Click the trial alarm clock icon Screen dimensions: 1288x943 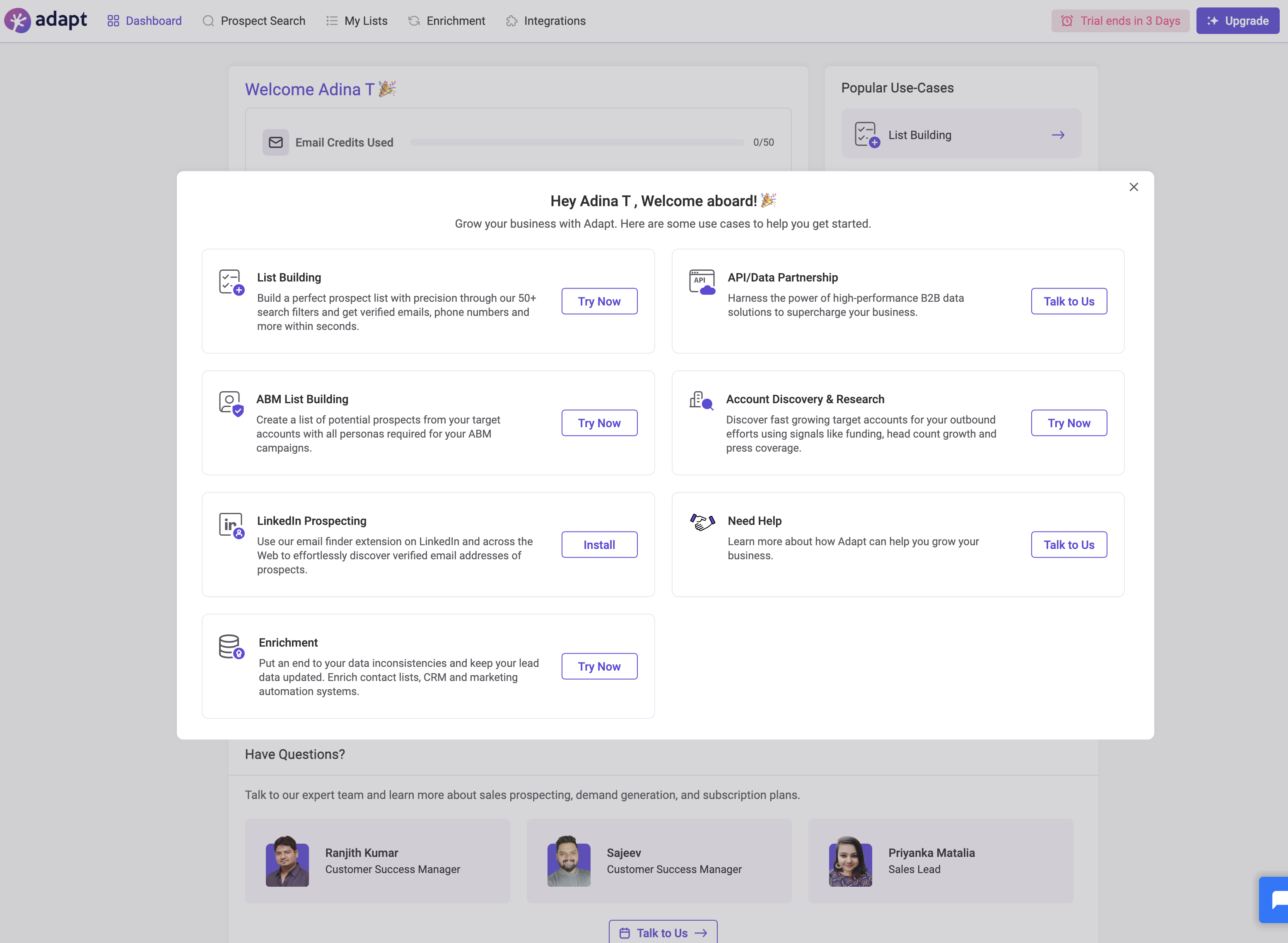pos(1066,21)
